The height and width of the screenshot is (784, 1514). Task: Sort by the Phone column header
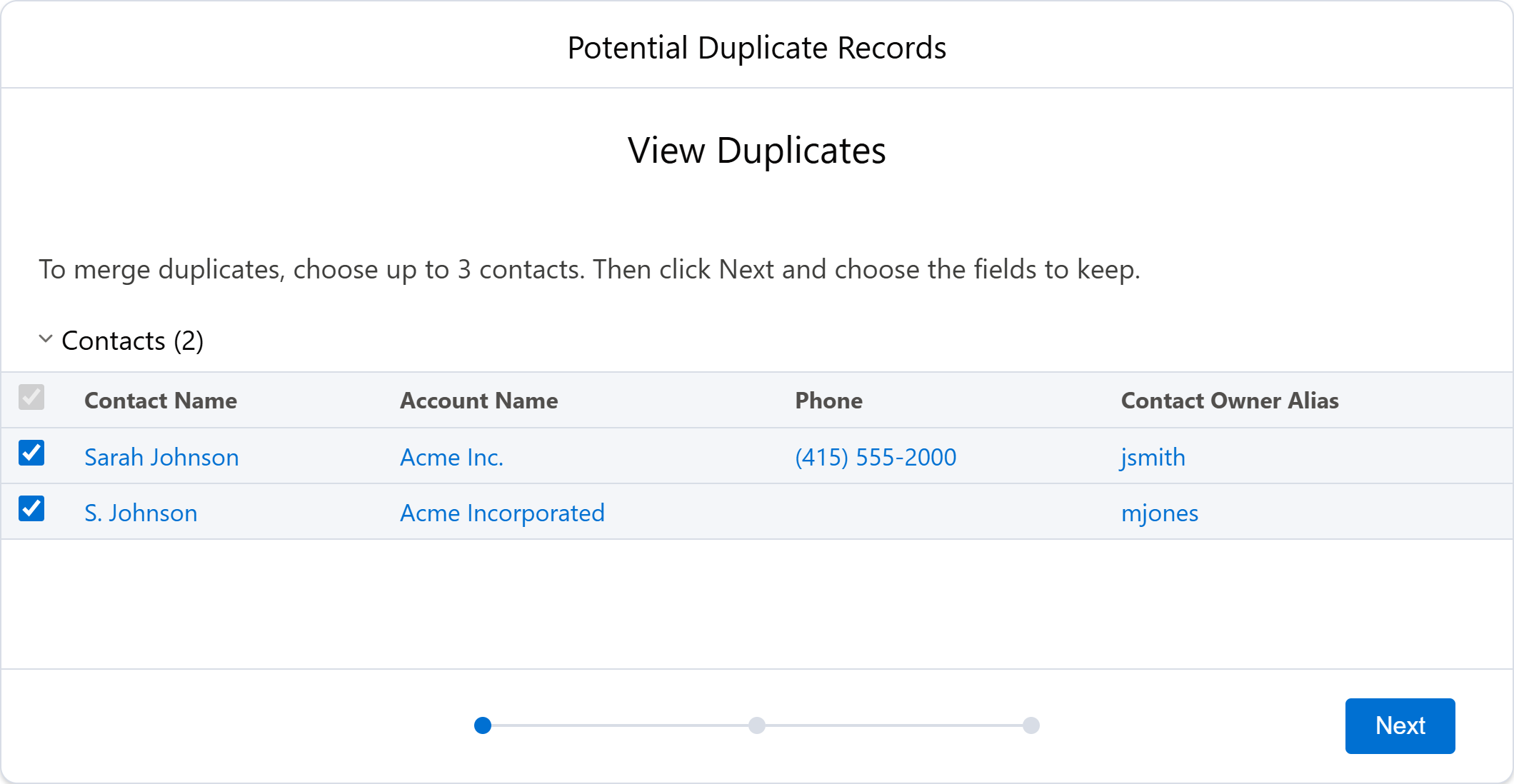click(828, 401)
